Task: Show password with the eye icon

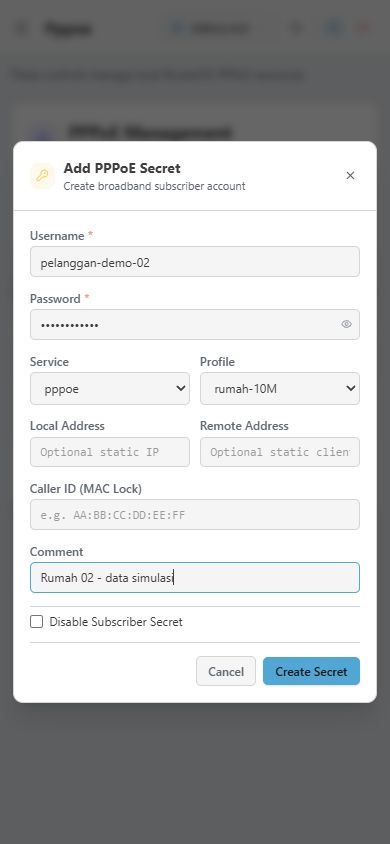Action: pos(346,324)
